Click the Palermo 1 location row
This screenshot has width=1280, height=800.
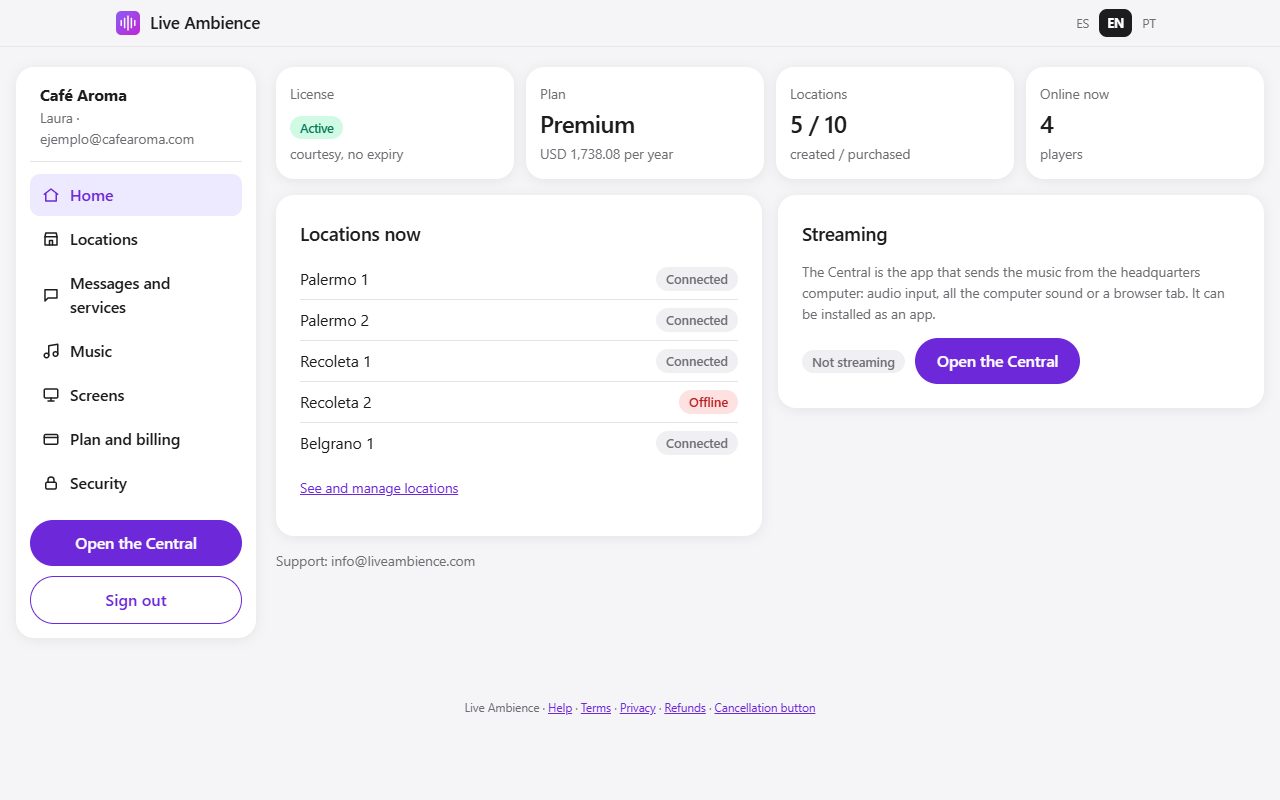[x=519, y=279]
